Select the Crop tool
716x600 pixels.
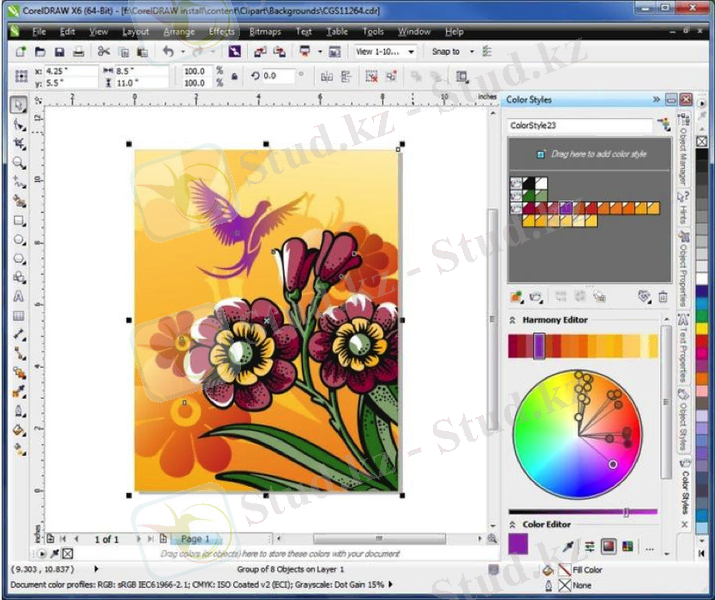19,144
